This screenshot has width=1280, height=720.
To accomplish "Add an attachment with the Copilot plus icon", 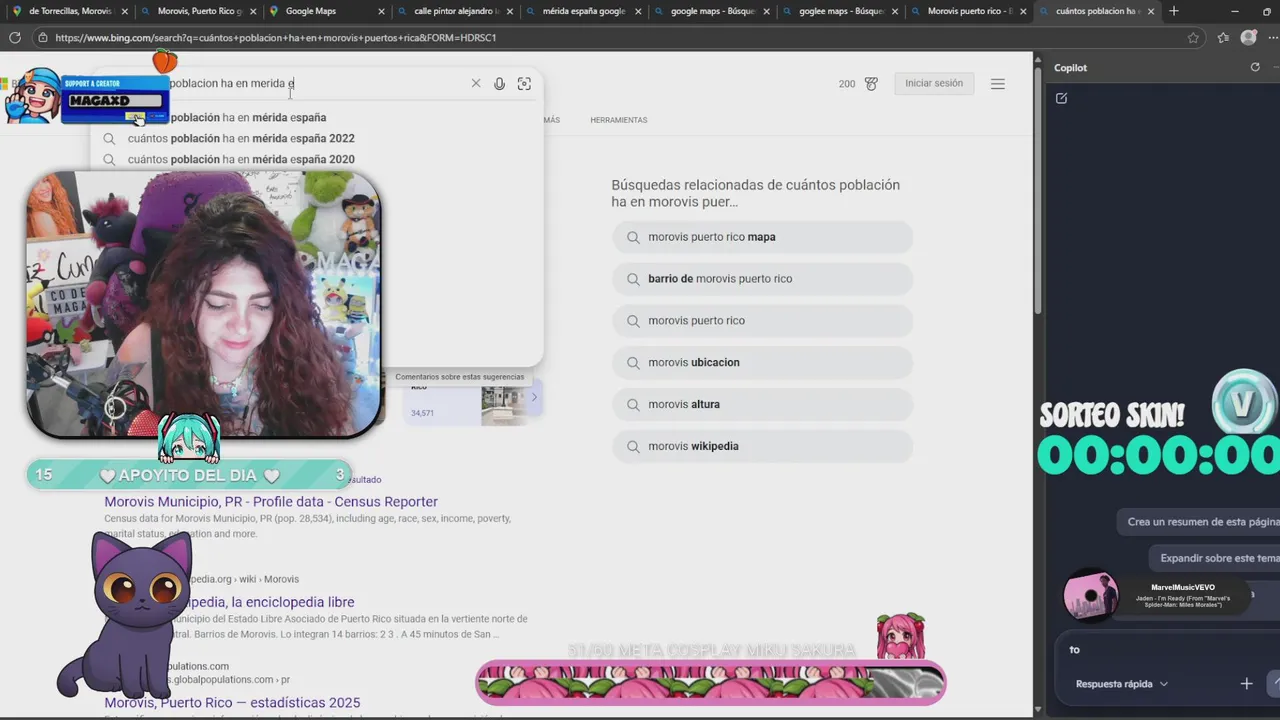I will (x=1246, y=684).
